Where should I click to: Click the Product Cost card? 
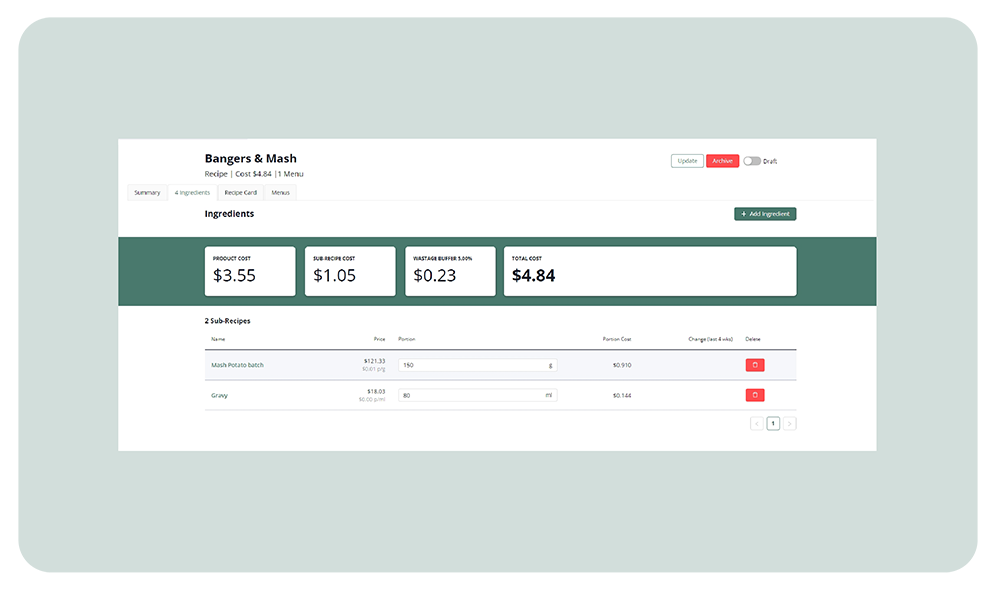[250, 271]
